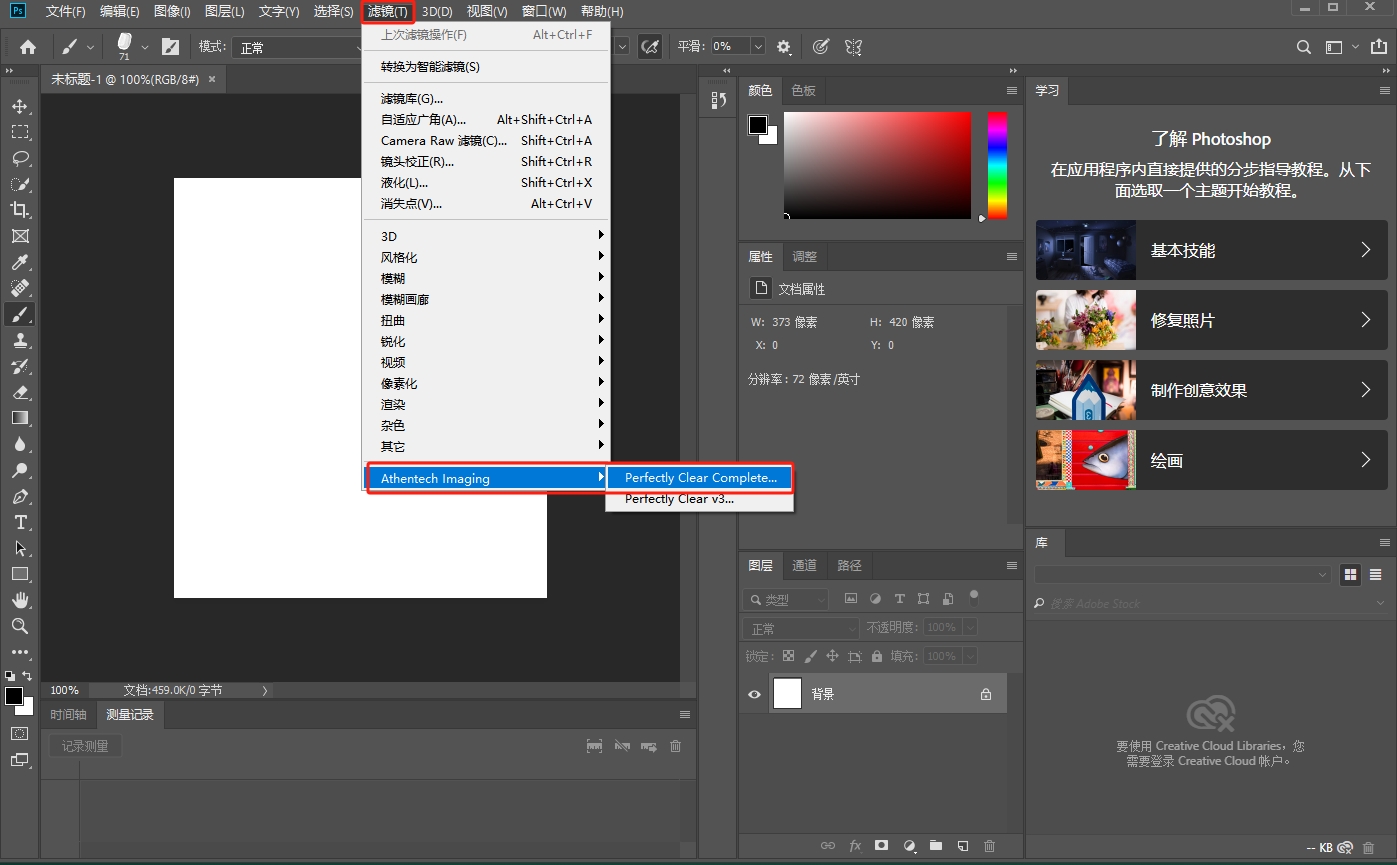The width and height of the screenshot is (1397, 865).
Task: Activate the Zoom tool magnifier
Action: tap(20, 626)
